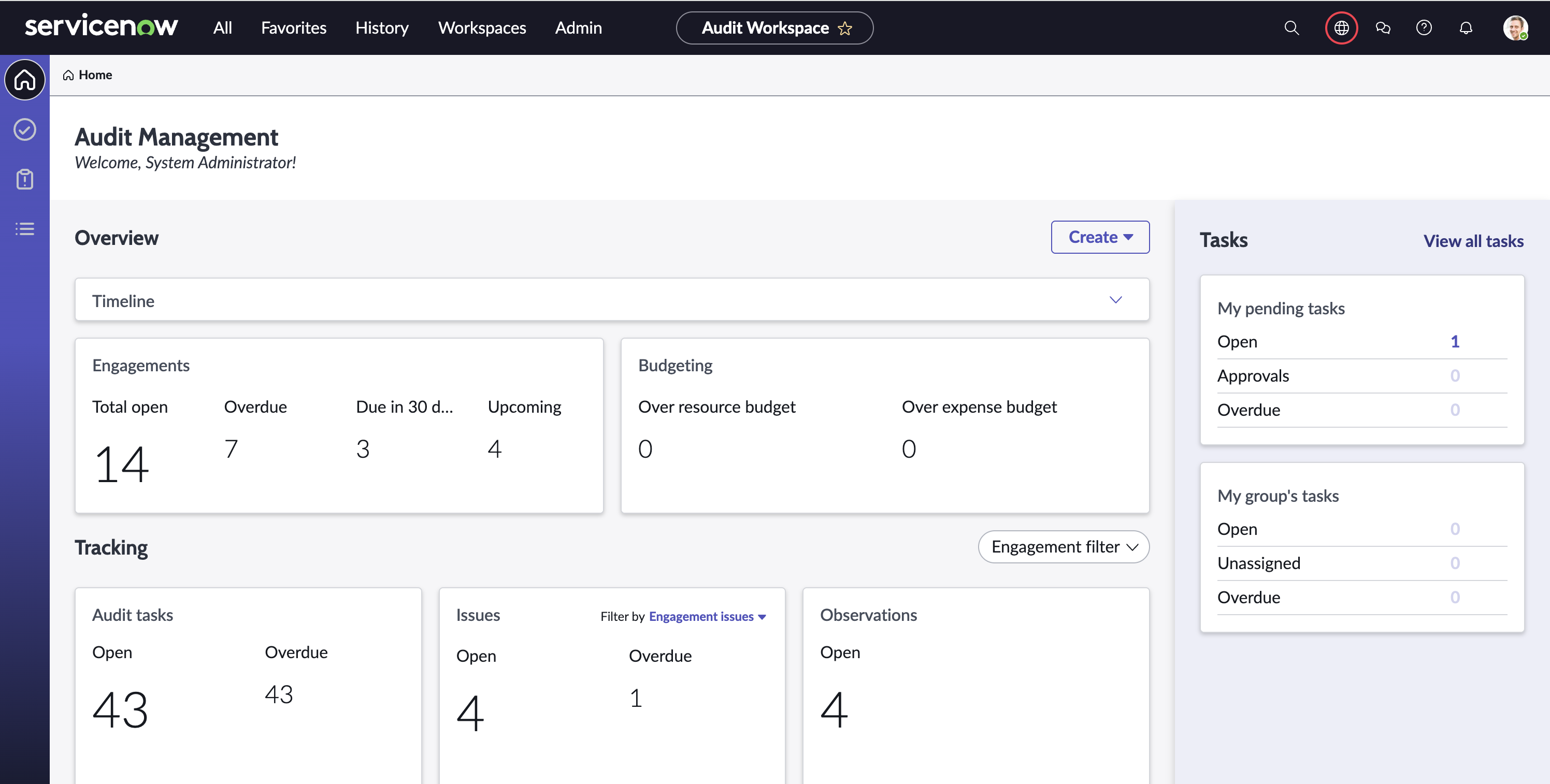This screenshot has width=1550, height=784.
Task: Click Over resource budget value 0
Action: (x=645, y=449)
